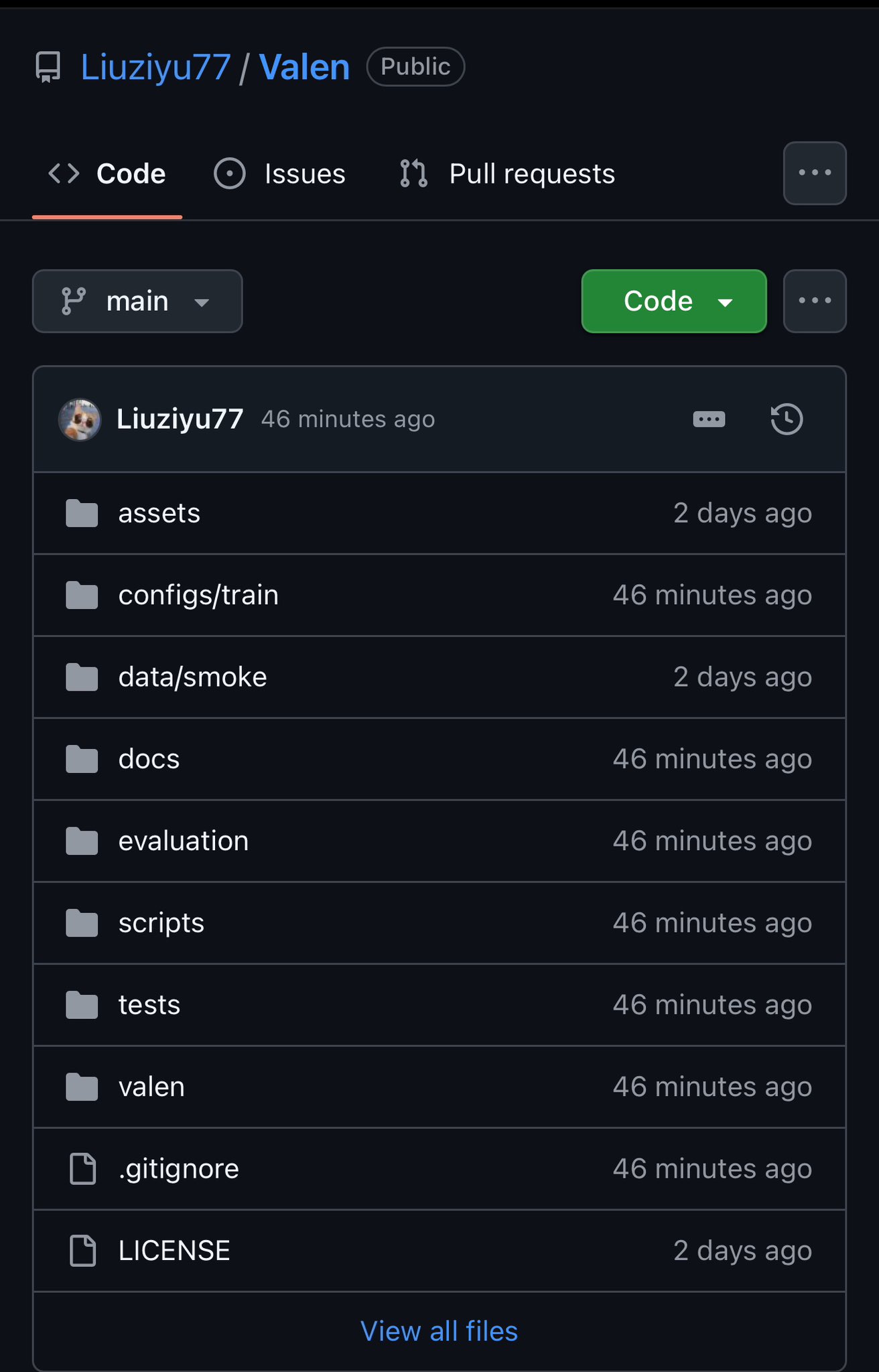Open the configs/train folder name
879x1372 pixels.
click(x=198, y=595)
